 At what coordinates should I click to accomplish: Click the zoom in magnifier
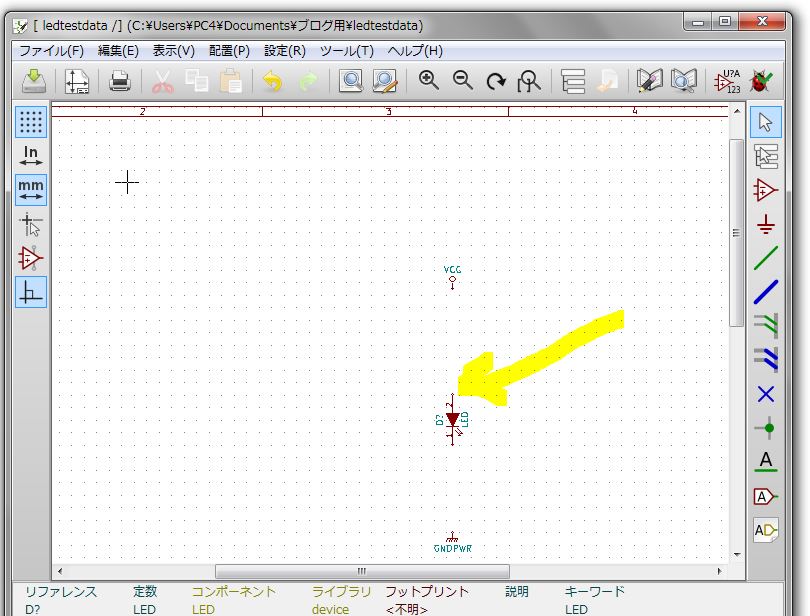pyautogui.click(x=428, y=81)
